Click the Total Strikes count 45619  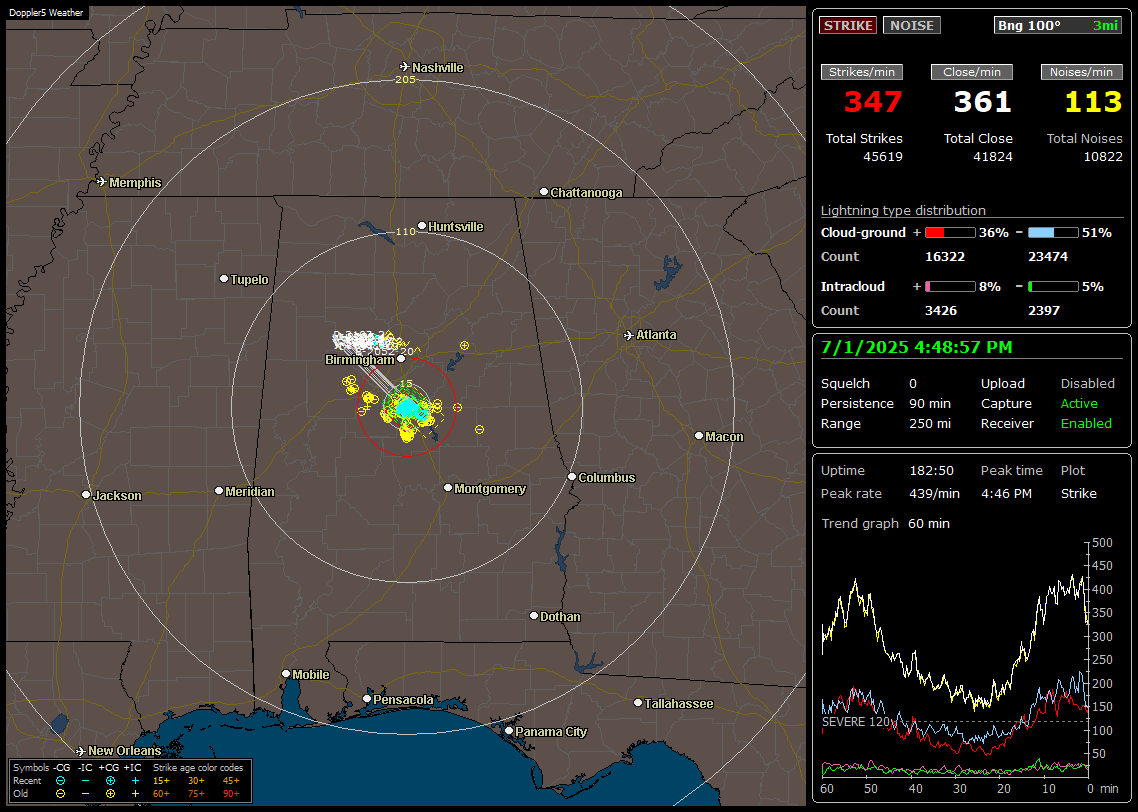tap(883, 157)
